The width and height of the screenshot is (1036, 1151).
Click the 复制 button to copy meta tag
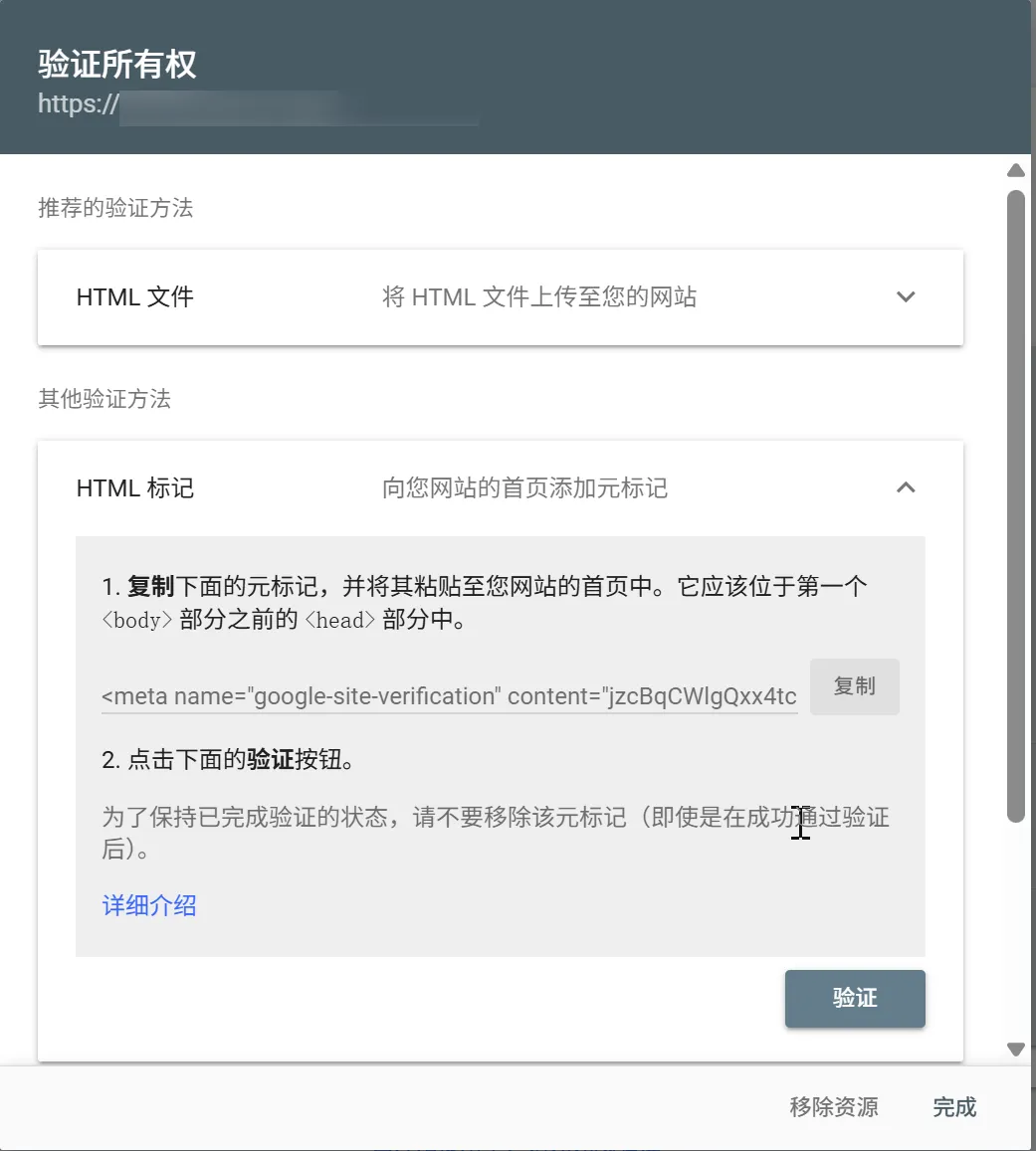[x=854, y=686]
